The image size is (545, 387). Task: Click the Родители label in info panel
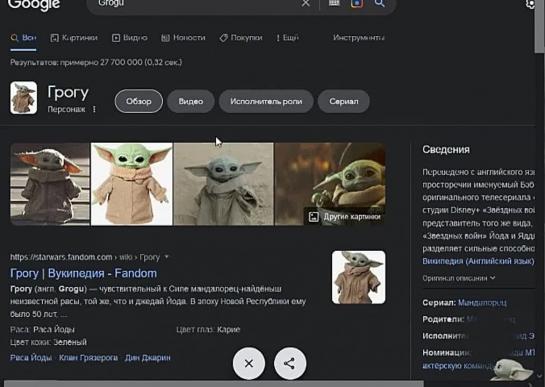click(x=443, y=319)
